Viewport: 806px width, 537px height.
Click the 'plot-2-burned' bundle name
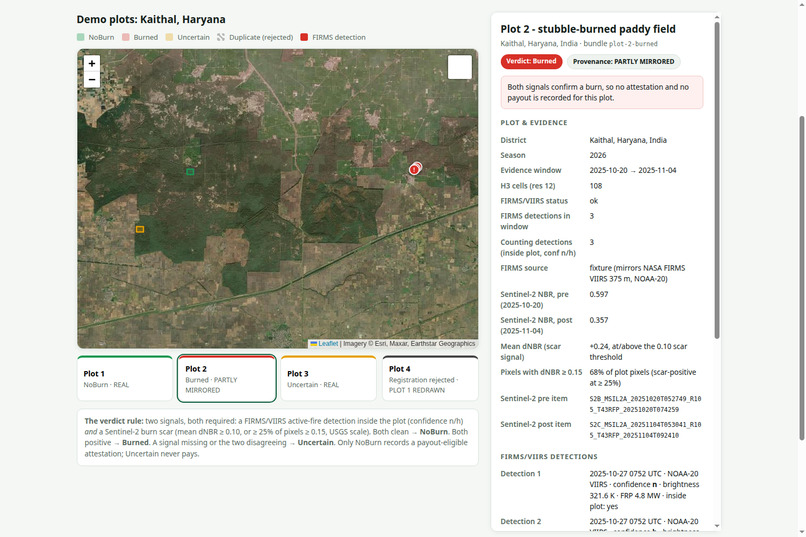click(x=633, y=44)
